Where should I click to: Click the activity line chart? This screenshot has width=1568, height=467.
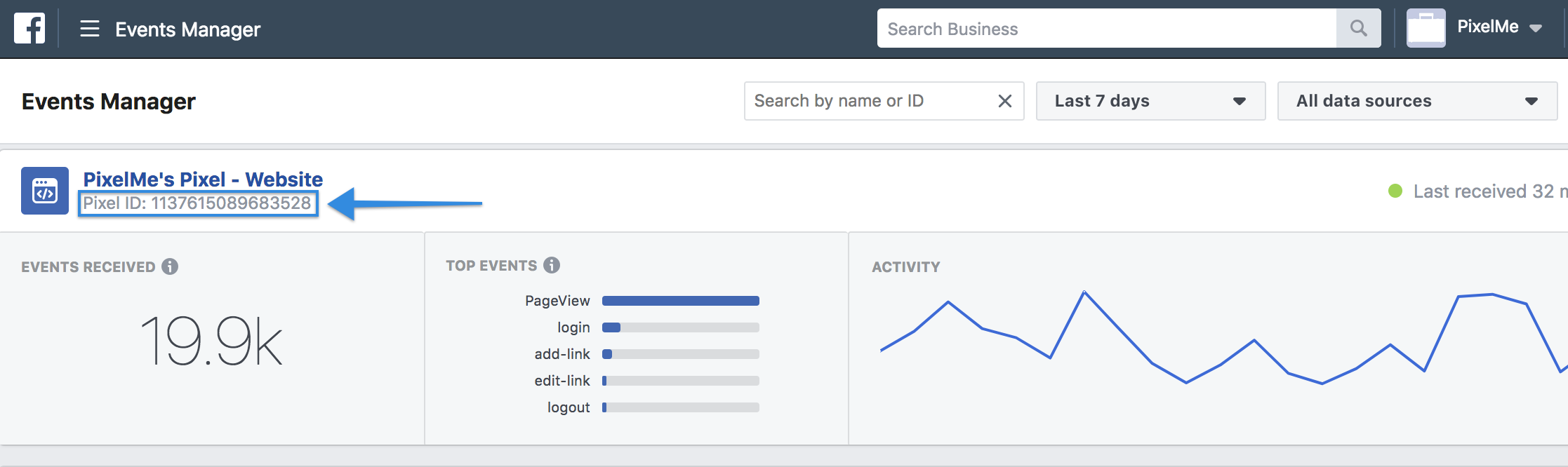(1223, 339)
